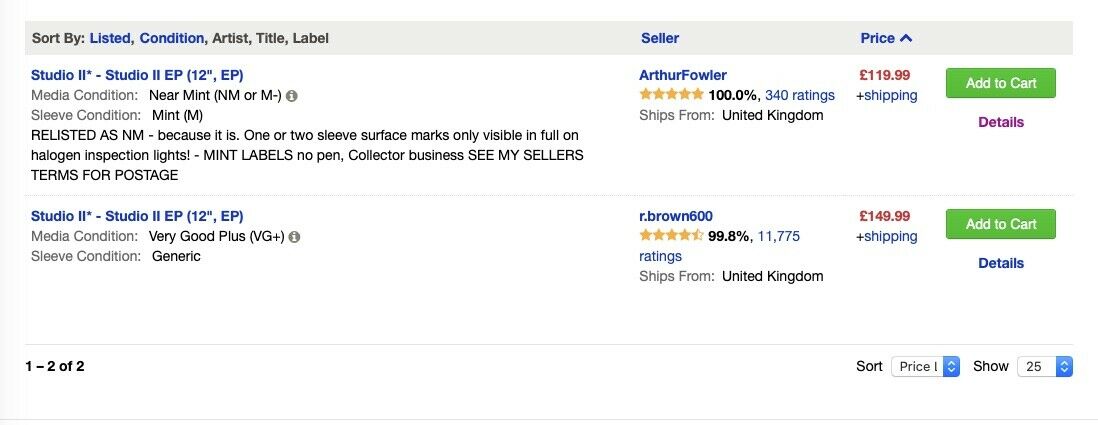
Task: Open seller ArthurFowler's profile
Action: coord(683,76)
